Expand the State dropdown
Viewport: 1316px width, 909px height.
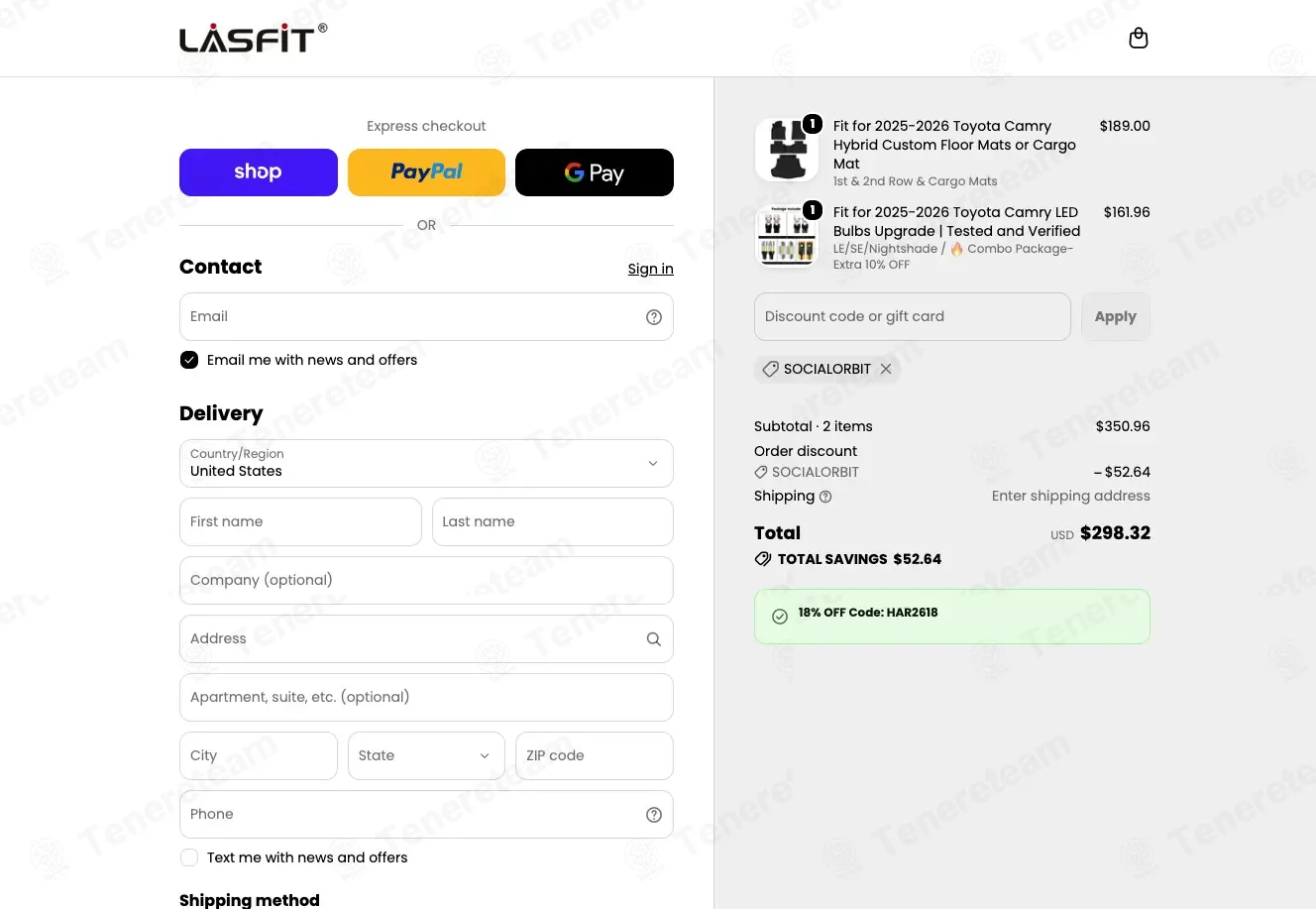[426, 756]
